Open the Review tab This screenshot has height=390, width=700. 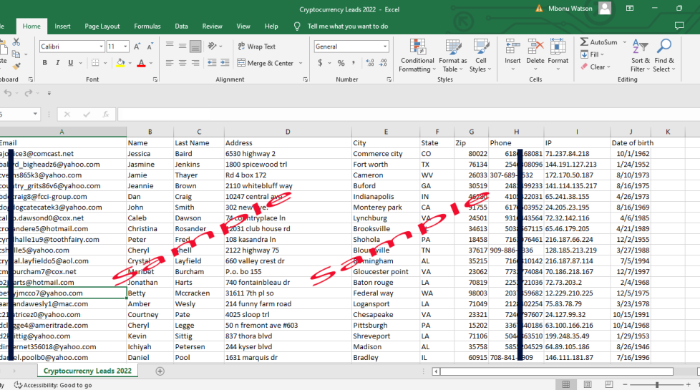(x=212, y=26)
